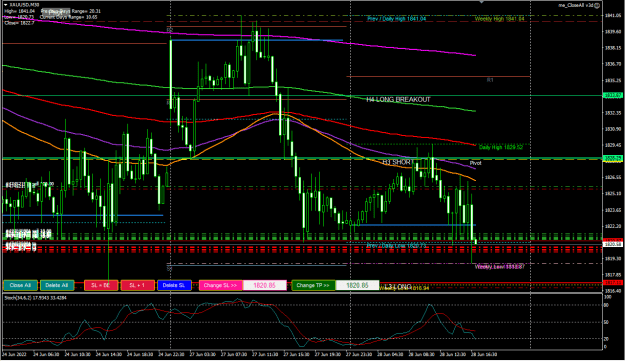Select the Prev / Daily Low 1820.73 label

click(x=396, y=246)
